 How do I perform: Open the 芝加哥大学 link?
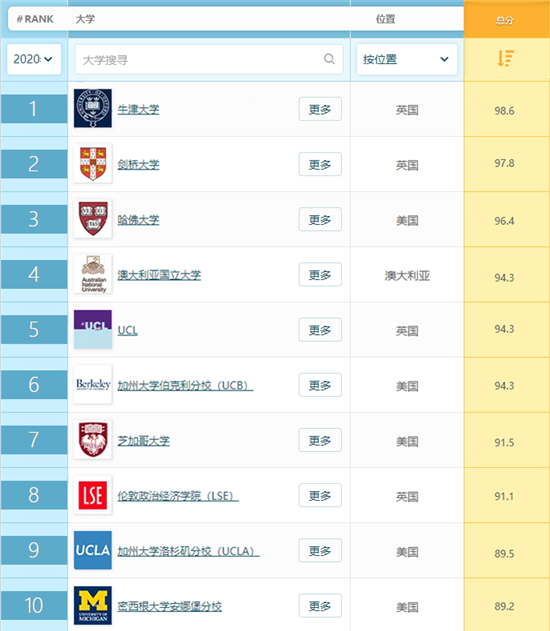144,441
